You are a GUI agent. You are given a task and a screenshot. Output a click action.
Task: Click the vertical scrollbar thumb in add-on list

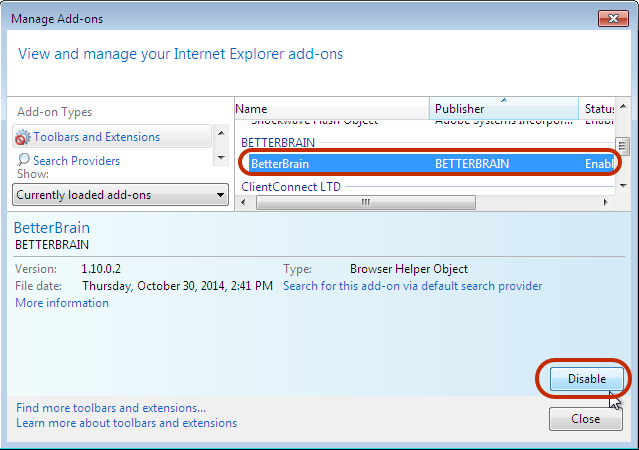click(622, 146)
